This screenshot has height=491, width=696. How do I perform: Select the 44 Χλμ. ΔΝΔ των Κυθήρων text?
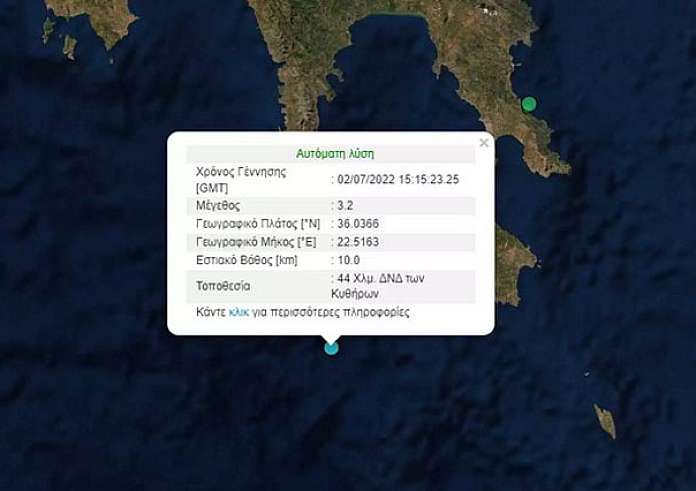(x=378, y=286)
